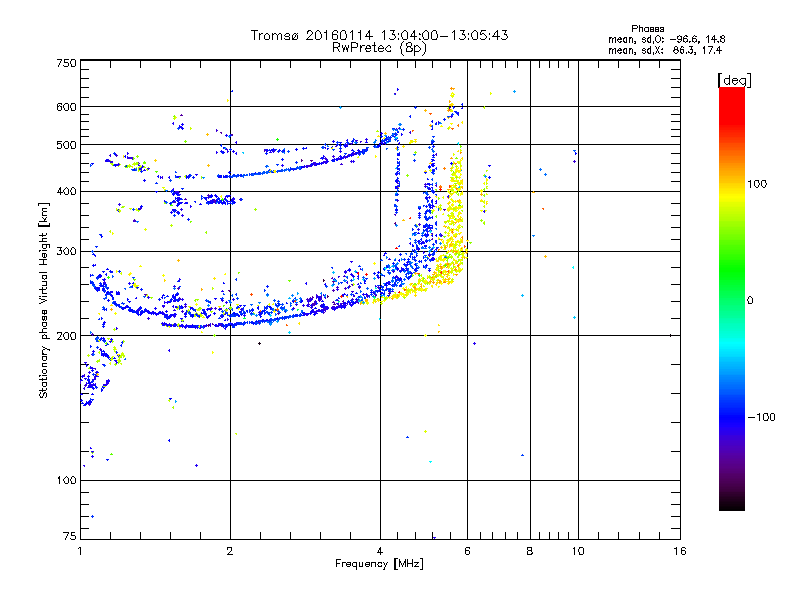The image size is (800, 600).
Task: Click the y-axis tick label '300'
Action: 66,251
